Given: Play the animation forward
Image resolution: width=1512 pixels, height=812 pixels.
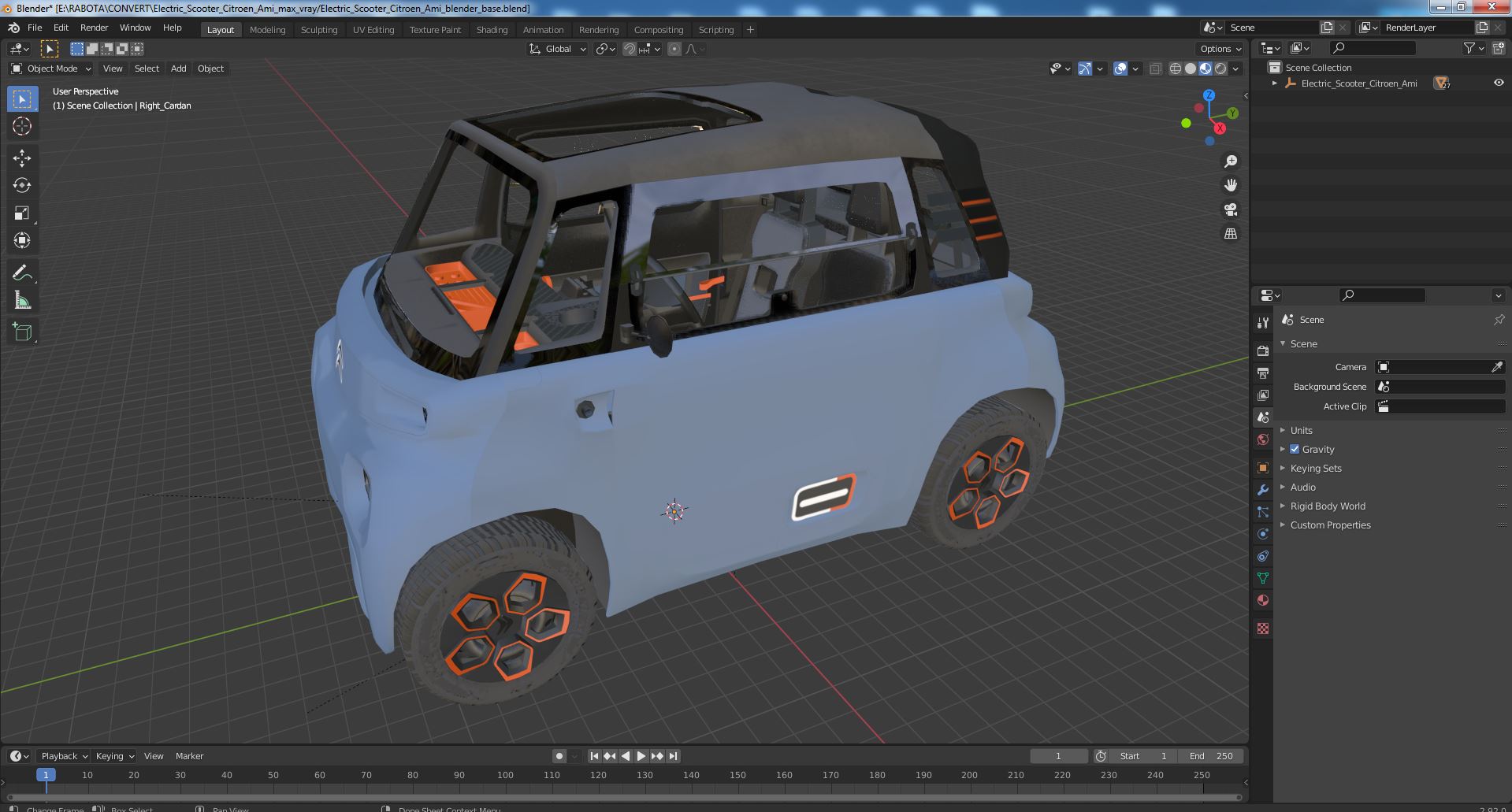Looking at the screenshot, I should tap(641, 756).
